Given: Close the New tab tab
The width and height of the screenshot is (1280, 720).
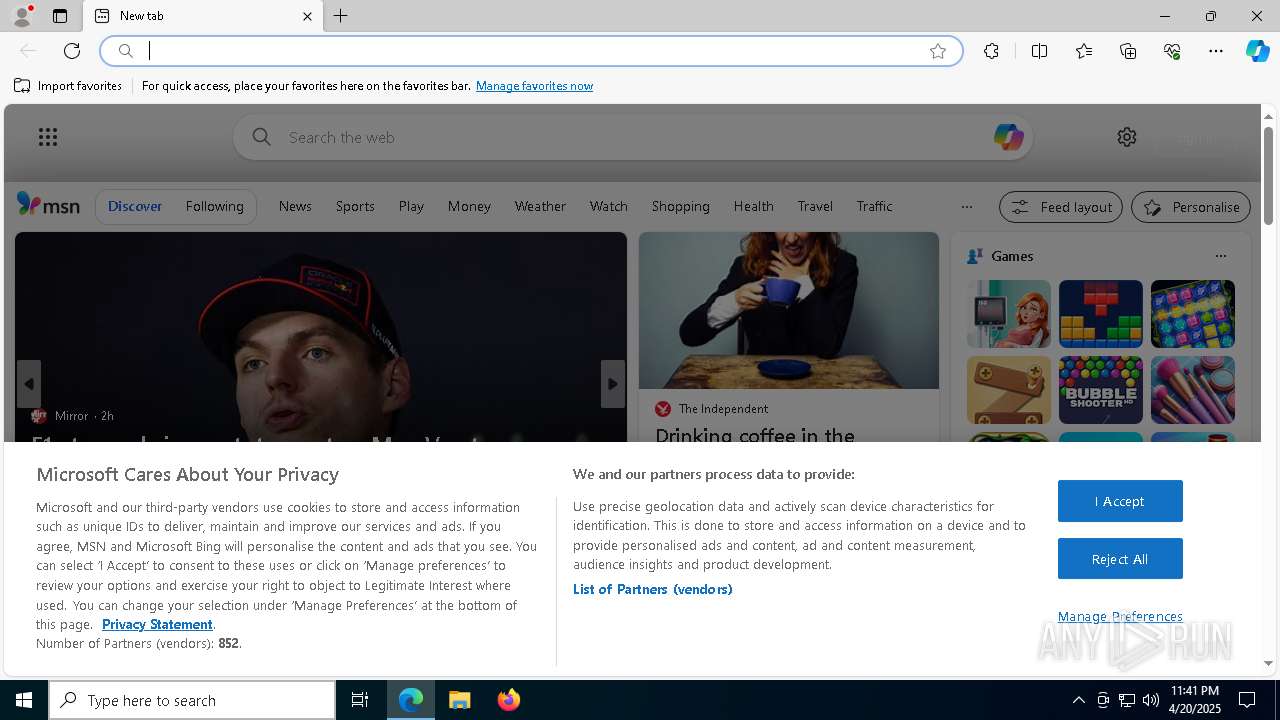Looking at the screenshot, I should pos(307,16).
